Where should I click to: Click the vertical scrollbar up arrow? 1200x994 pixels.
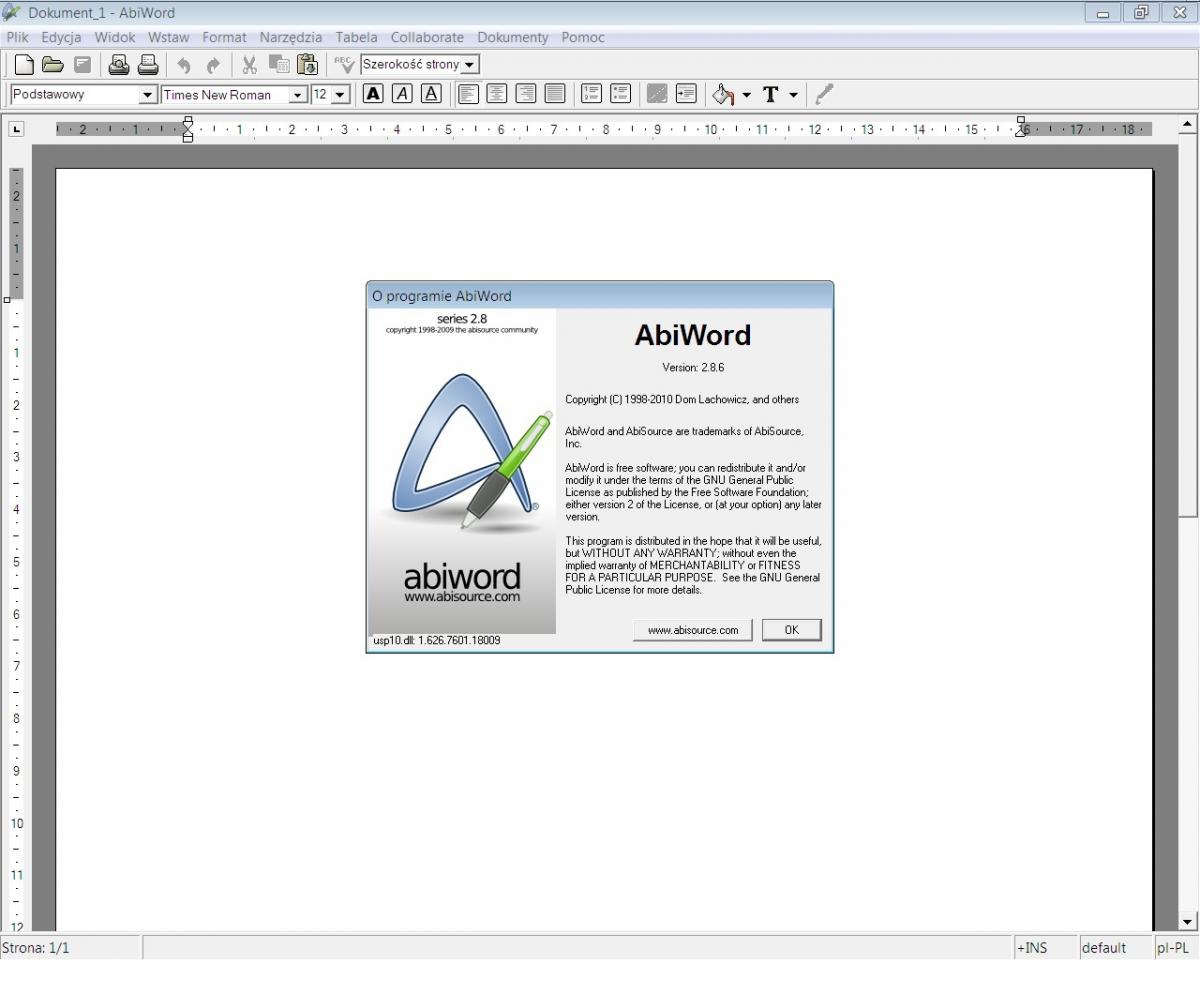(1188, 125)
